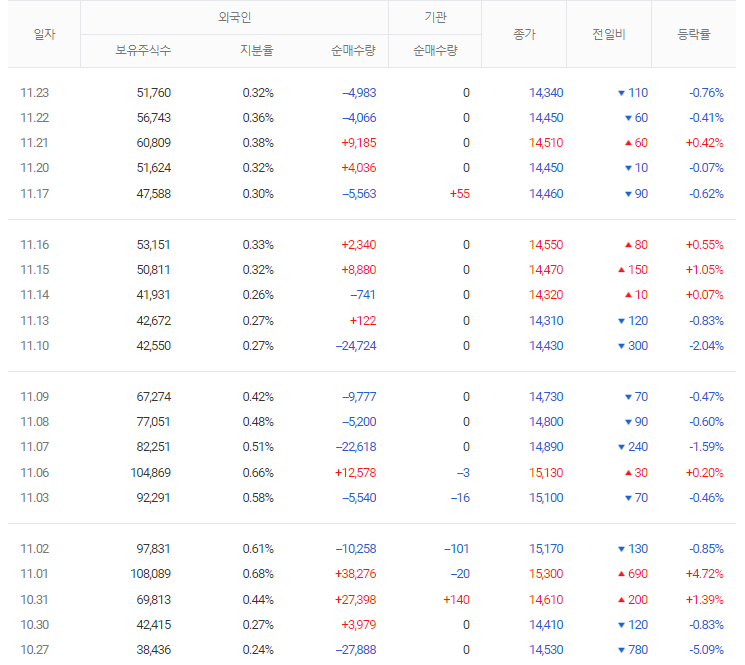
Task: Click net purchase value -24,724
Action: point(356,346)
